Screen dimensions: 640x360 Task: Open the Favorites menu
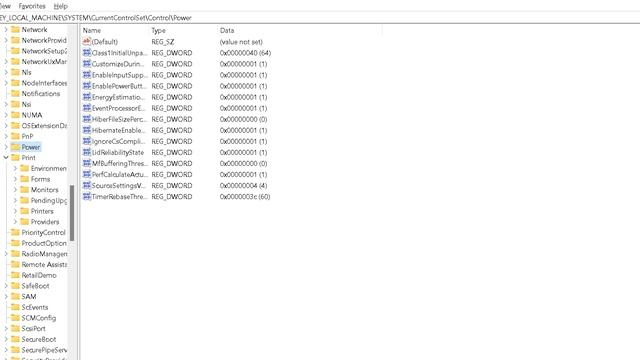click(x=32, y=6)
